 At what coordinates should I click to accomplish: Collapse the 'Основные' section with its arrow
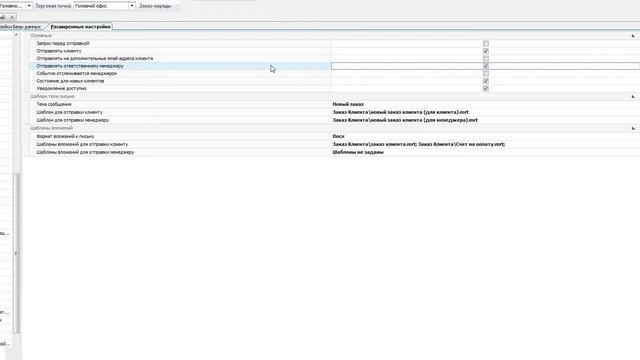click(x=633, y=36)
